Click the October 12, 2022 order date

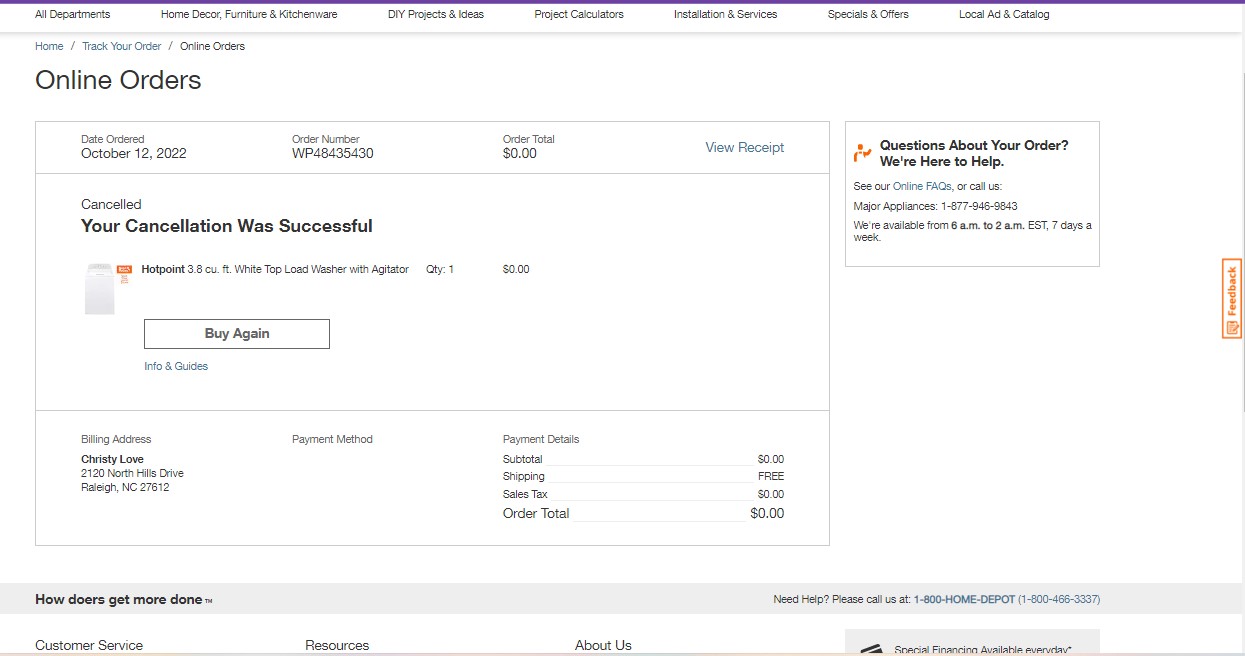(x=134, y=154)
